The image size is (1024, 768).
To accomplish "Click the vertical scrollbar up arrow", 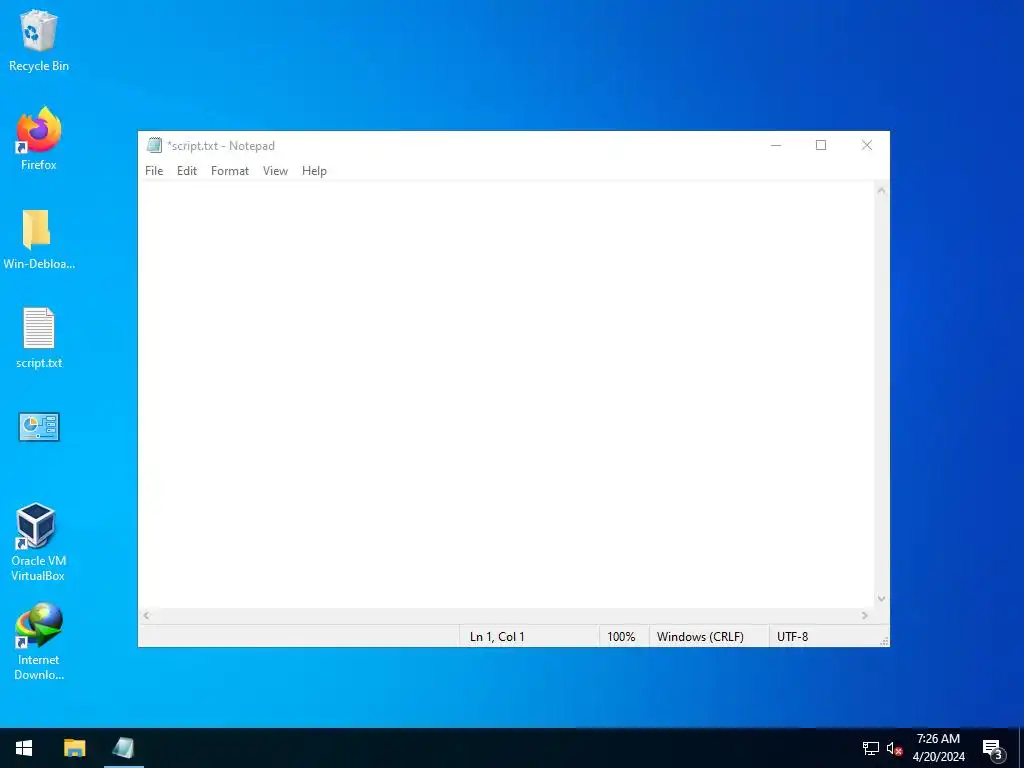I will pos(881,191).
